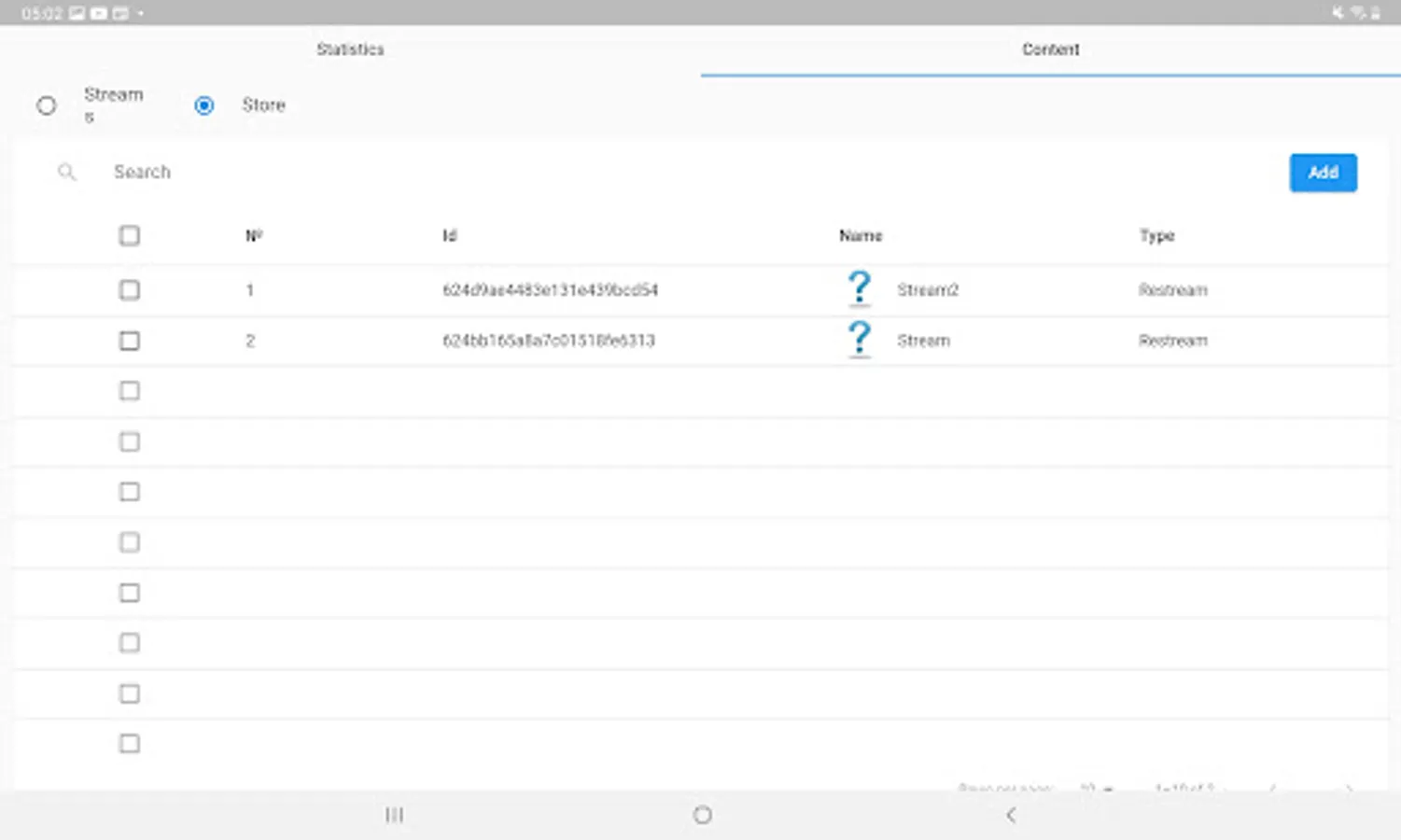Click the question mark icon beside Stream
Screen dimensions: 1401x840
tap(860, 339)
